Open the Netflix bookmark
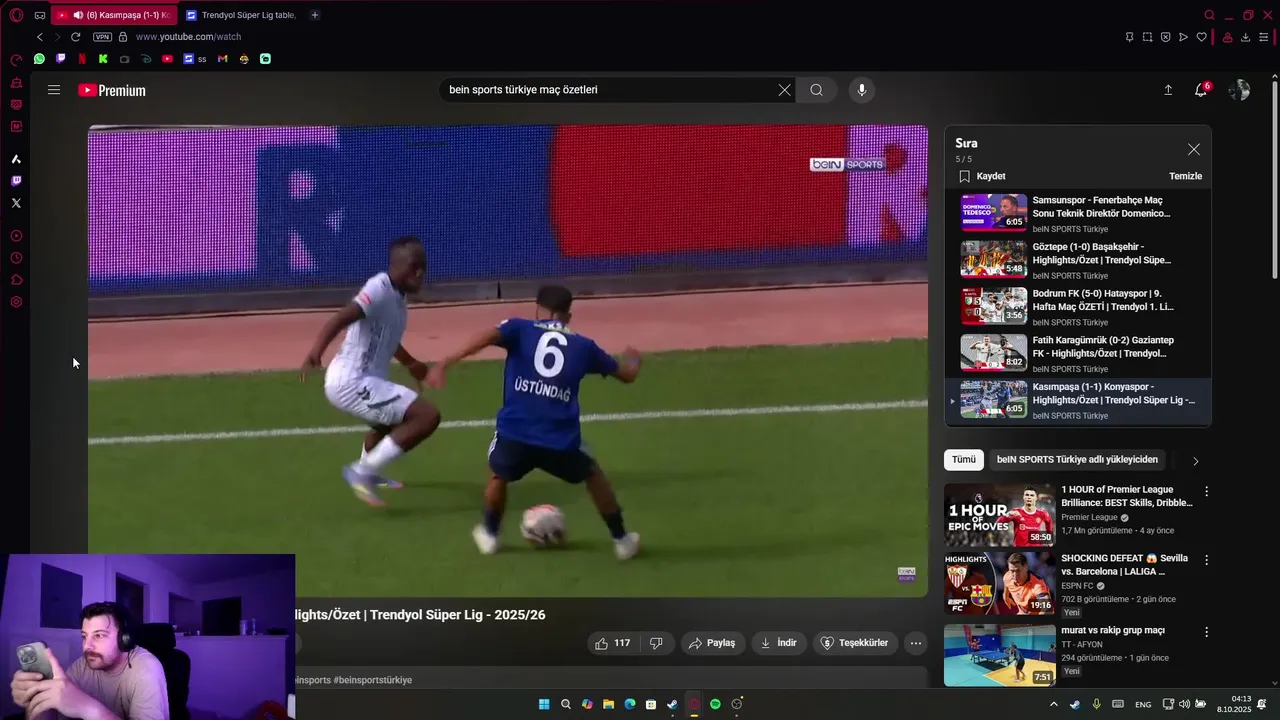This screenshot has width=1280, height=720. (82, 59)
